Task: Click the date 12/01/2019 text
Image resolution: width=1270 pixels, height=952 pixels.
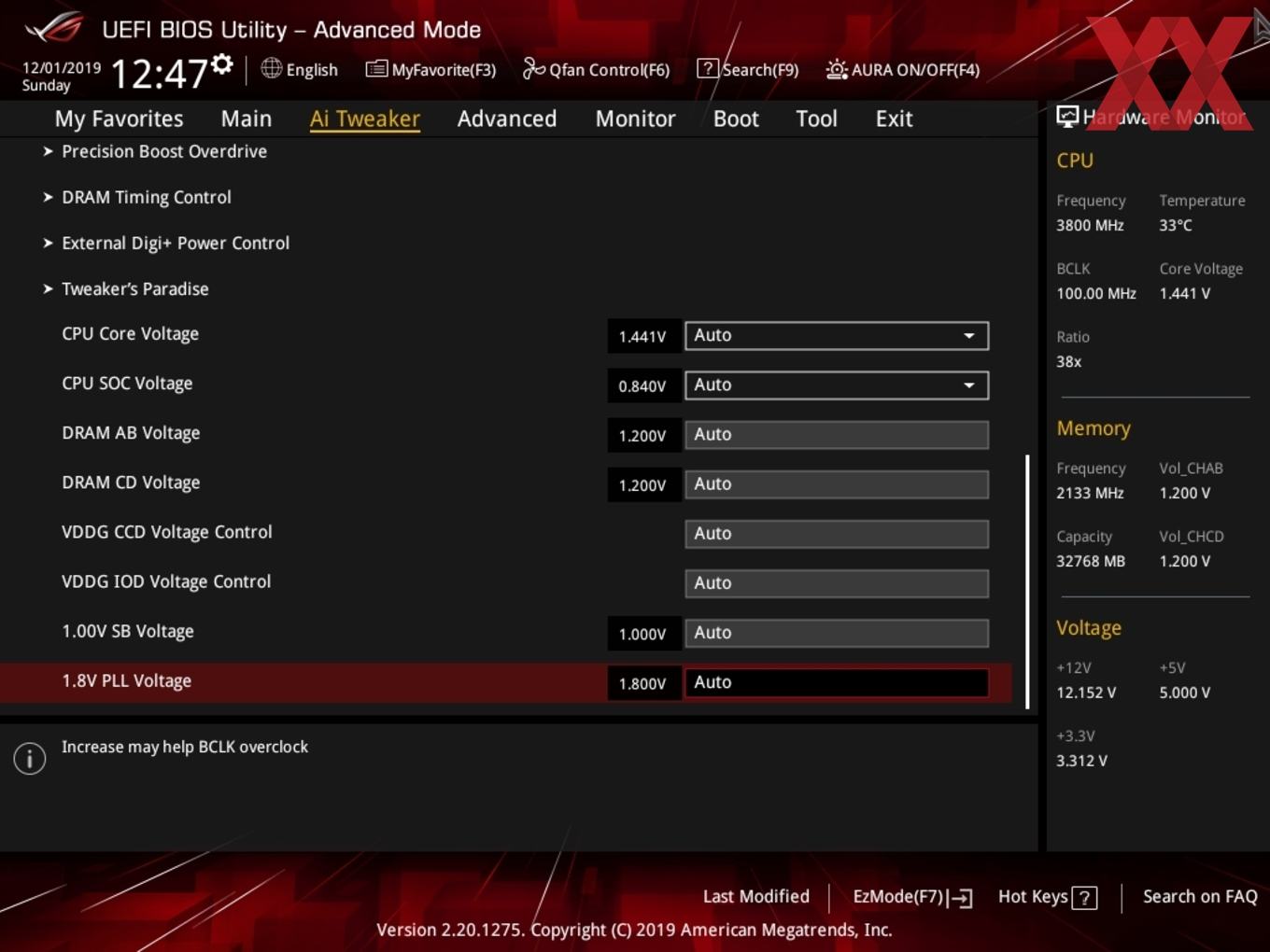Action: coord(62,68)
